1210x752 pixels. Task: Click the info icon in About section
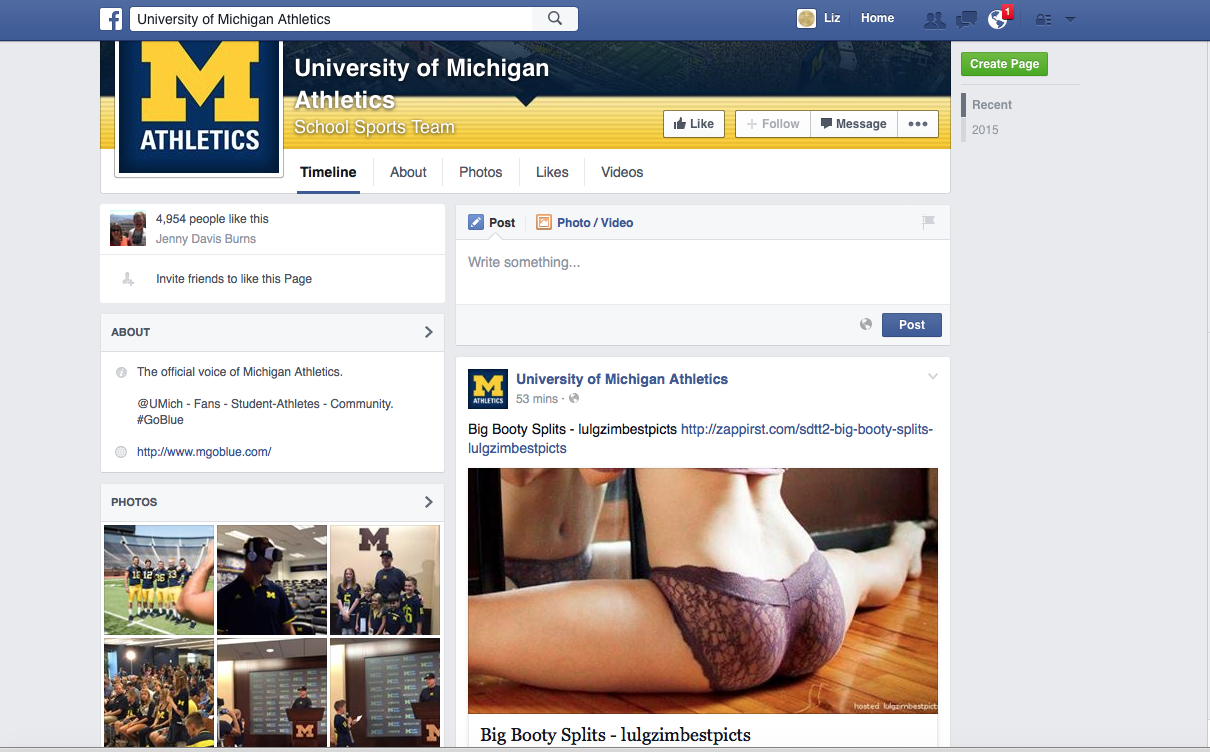click(x=121, y=372)
